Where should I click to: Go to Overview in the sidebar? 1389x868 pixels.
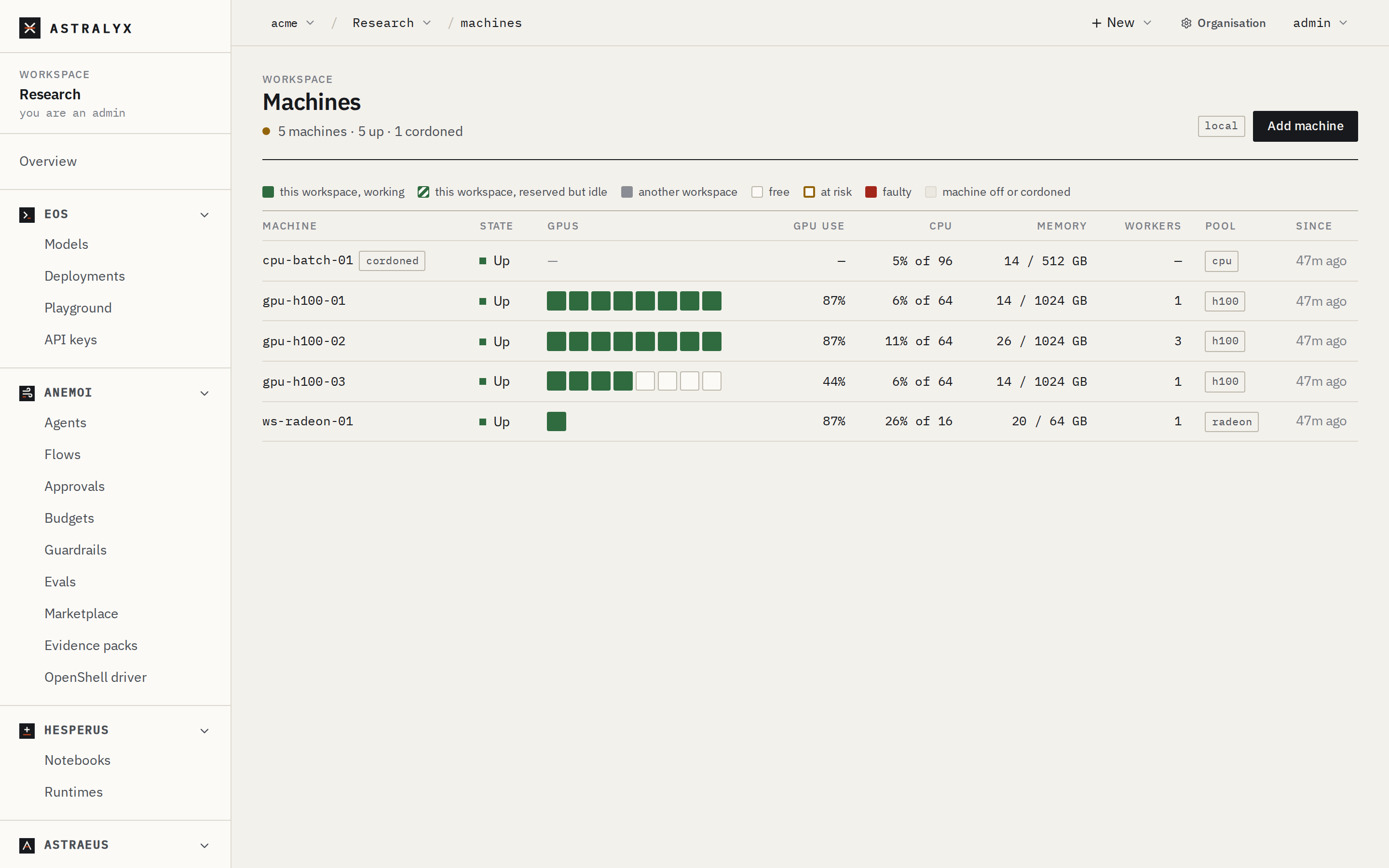[48, 162]
